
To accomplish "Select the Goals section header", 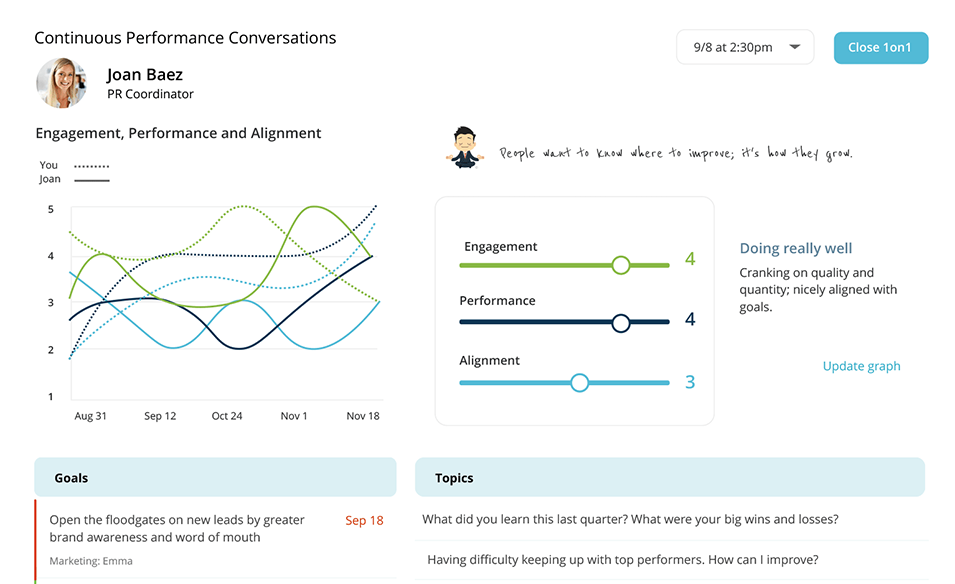I will pos(215,477).
